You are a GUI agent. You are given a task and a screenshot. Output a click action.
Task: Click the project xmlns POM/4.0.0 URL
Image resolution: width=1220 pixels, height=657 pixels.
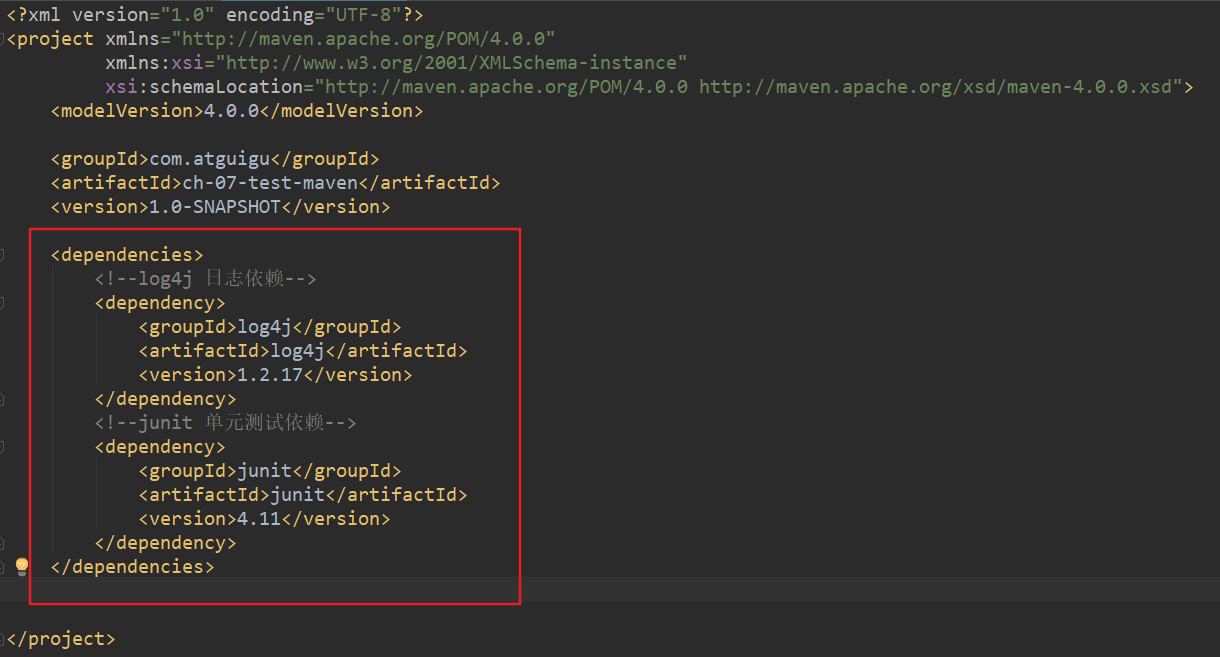pyautogui.click(x=364, y=39)
